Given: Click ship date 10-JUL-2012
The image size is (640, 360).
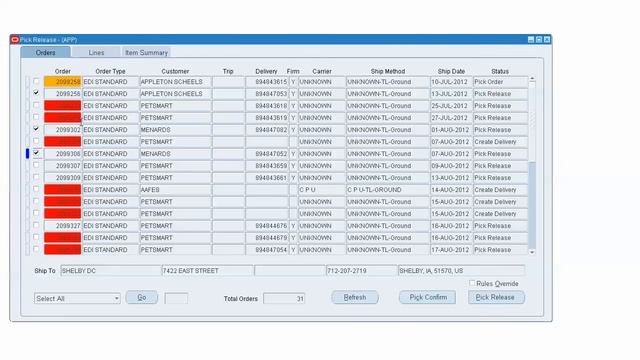Looking at the screenshot, I should coord(451,82).
